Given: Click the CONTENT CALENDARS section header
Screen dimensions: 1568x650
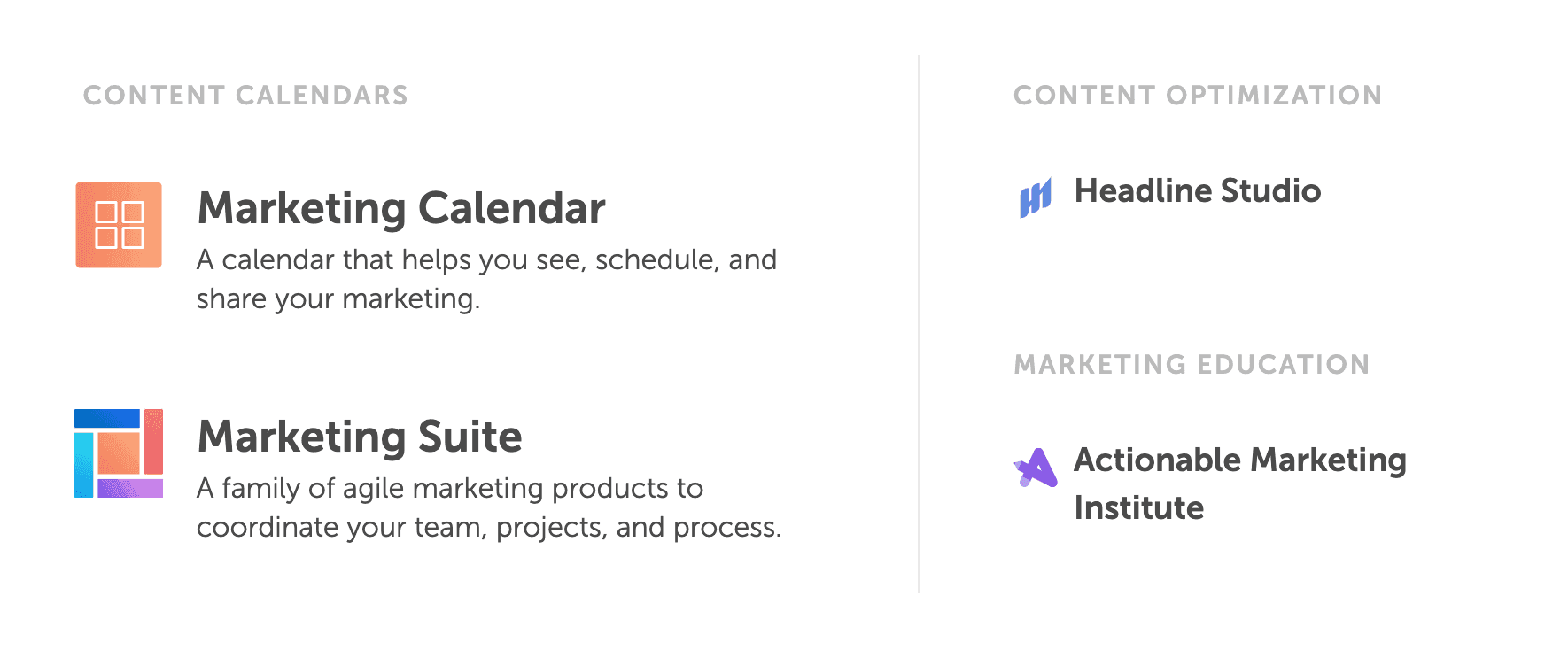Looking at the screenshot, I should [x=245, y=96].
